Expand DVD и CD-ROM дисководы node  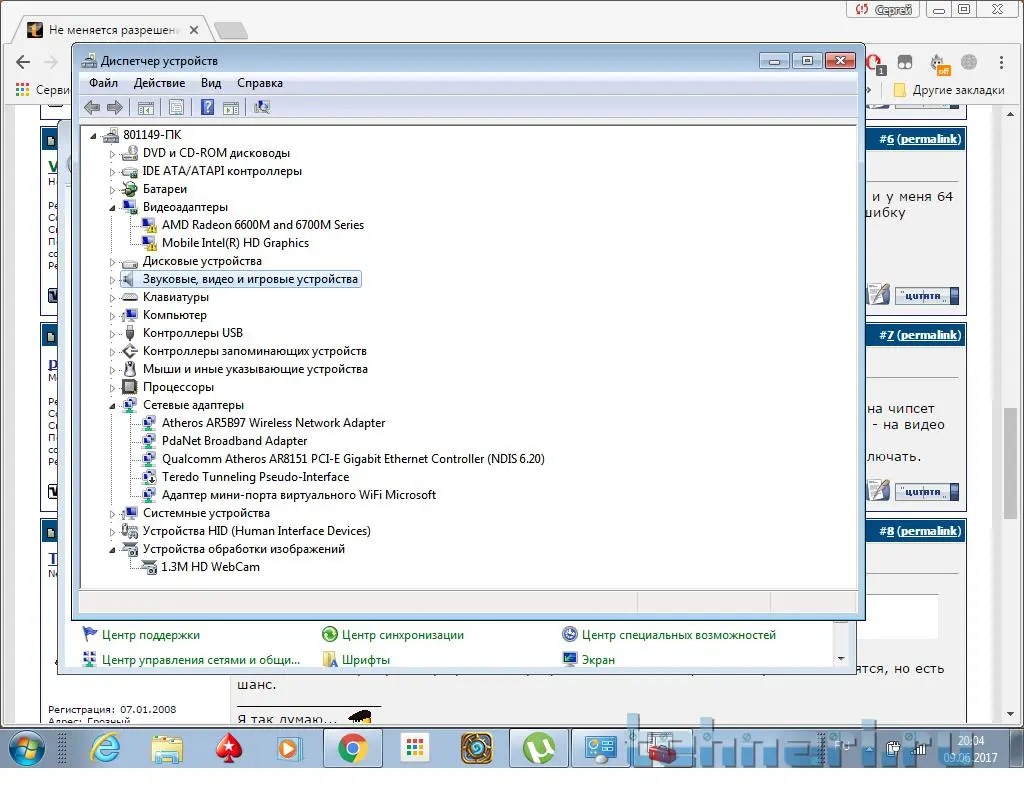[112, 154]
